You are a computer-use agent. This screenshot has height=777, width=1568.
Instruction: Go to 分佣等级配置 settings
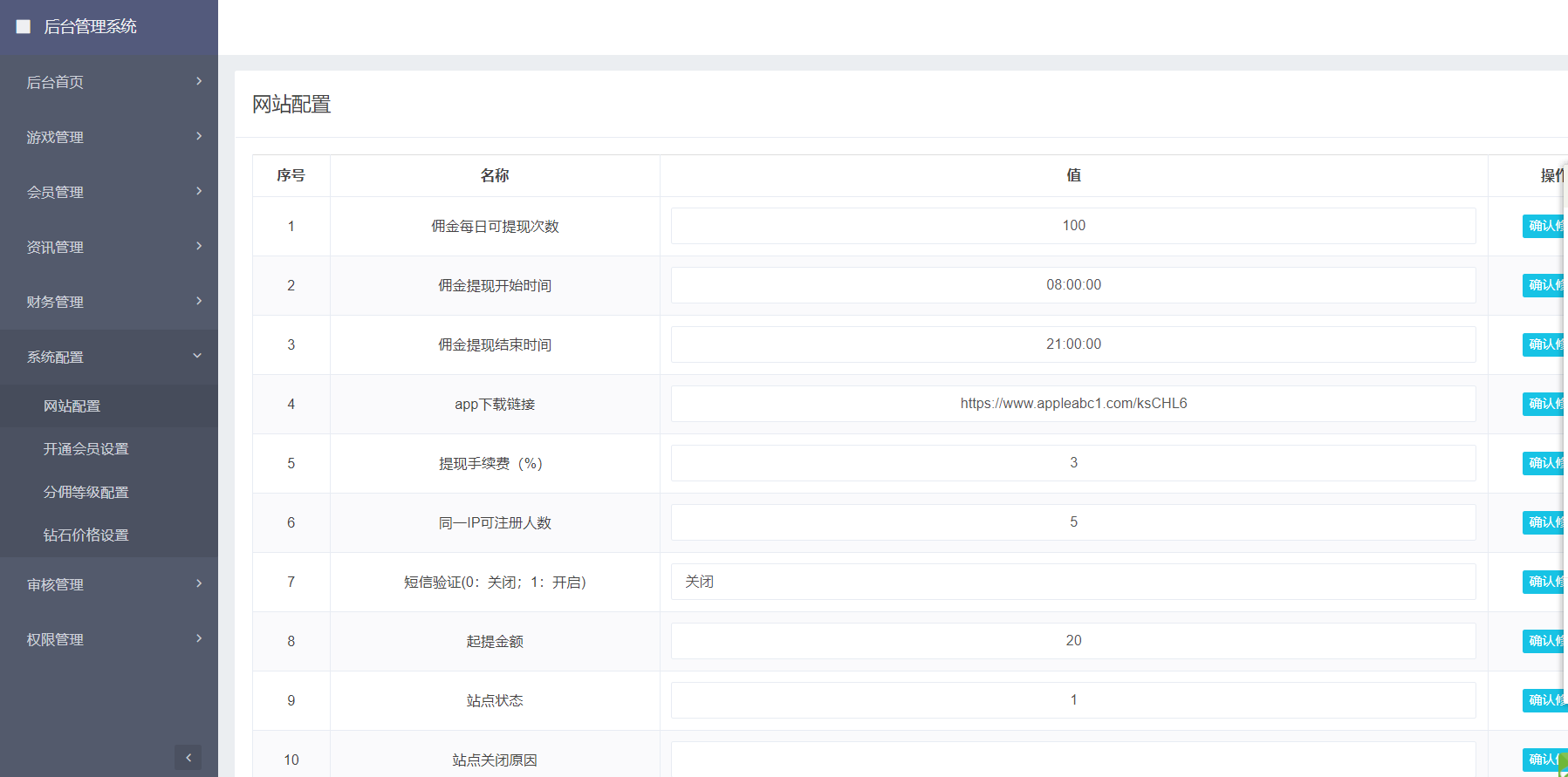tap(86, 492)
